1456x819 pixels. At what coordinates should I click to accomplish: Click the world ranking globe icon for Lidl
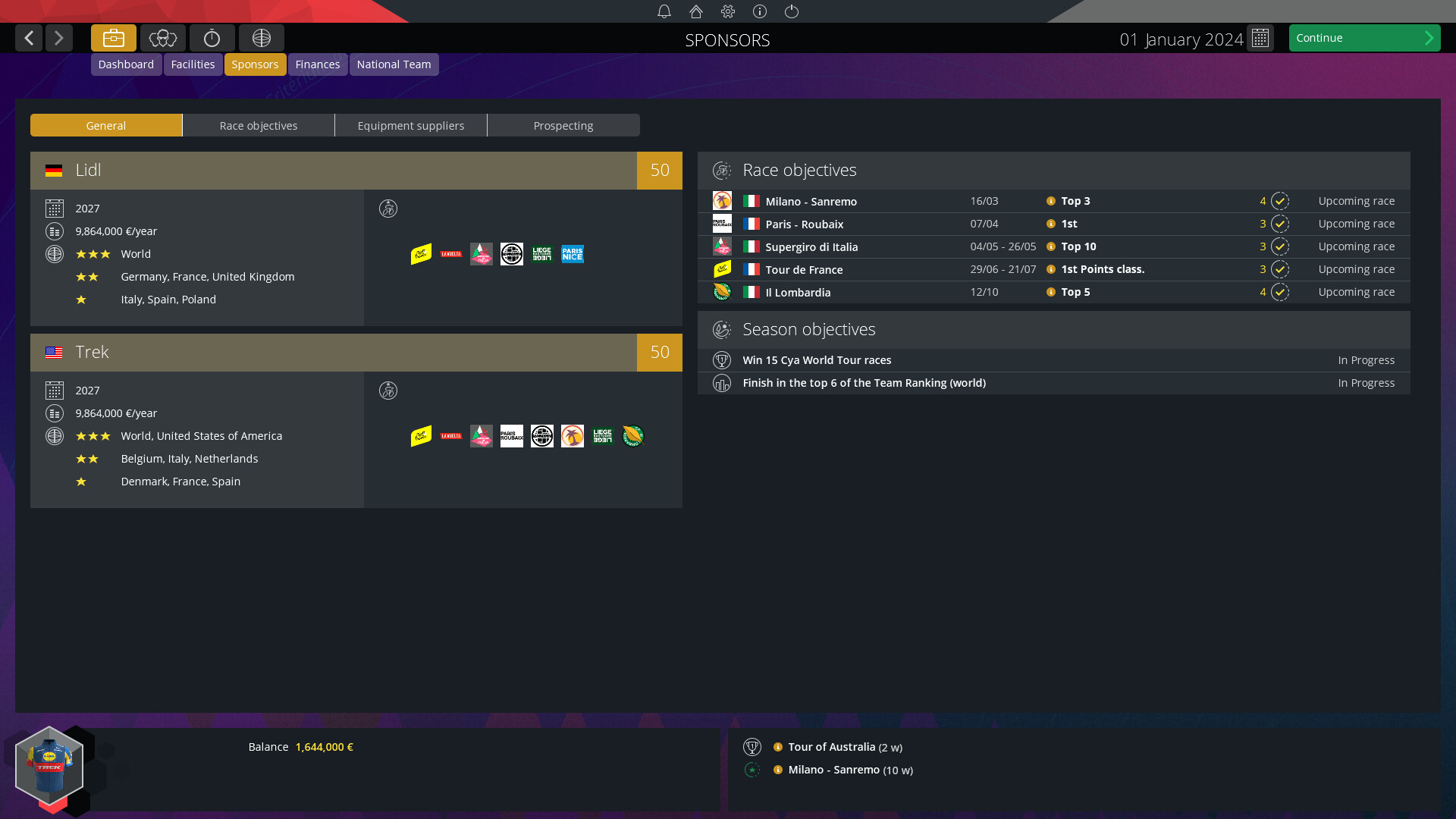pos(54,253)
